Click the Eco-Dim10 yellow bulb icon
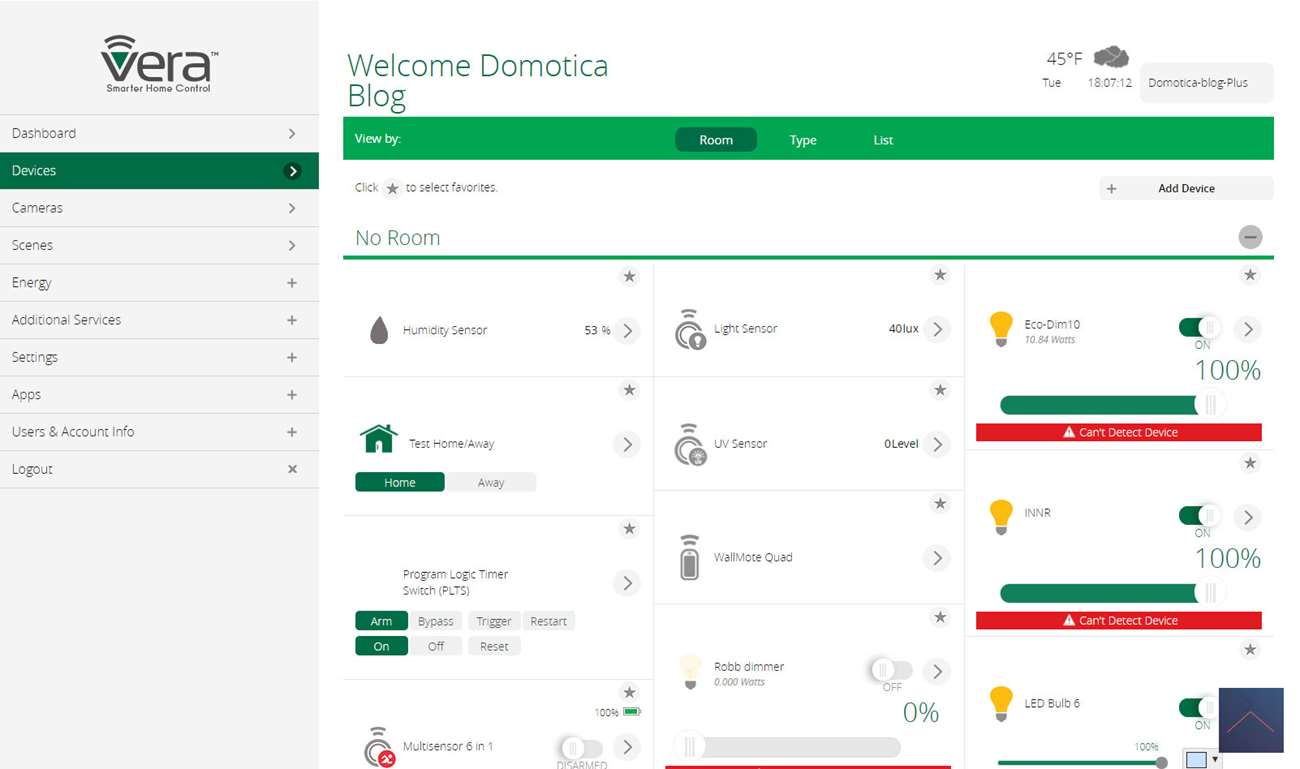 [x=1001, y=329]
